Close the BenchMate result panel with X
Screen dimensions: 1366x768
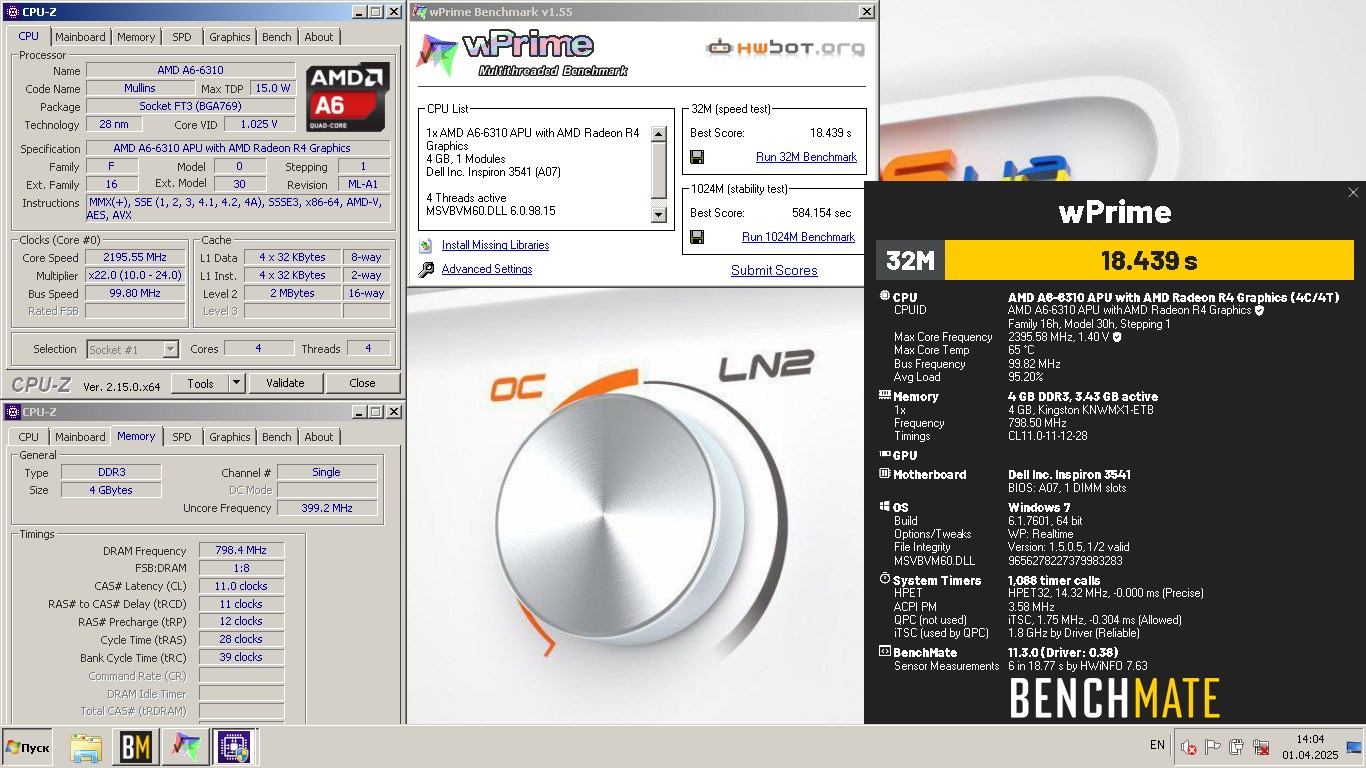[1353, 193]
